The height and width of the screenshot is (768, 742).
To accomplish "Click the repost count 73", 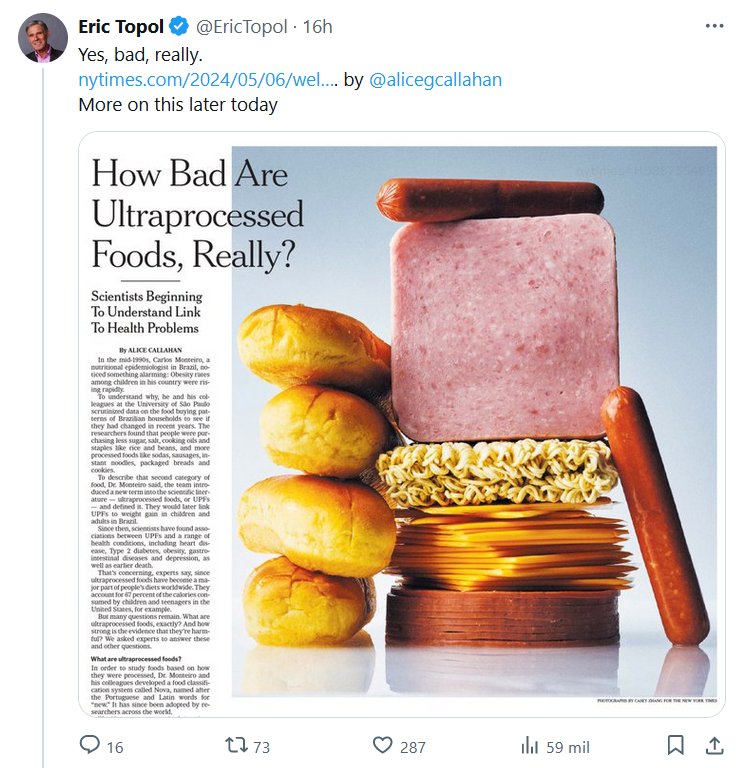I will click(262, 746).
